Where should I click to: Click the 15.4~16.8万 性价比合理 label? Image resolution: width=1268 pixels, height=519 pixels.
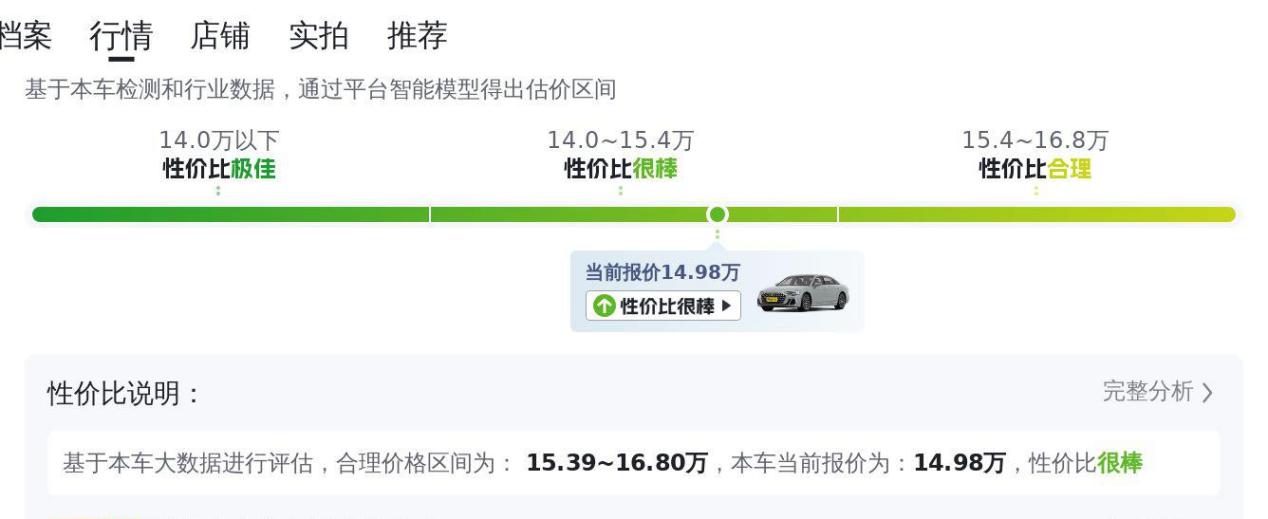pyautogui.click(x=1035, y=156)
